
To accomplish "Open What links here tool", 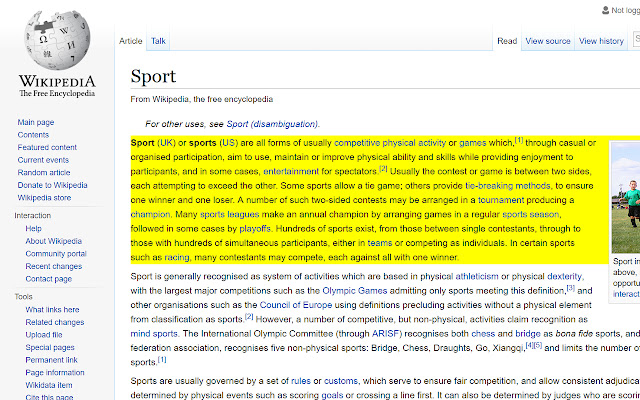I will pos(52,310).
